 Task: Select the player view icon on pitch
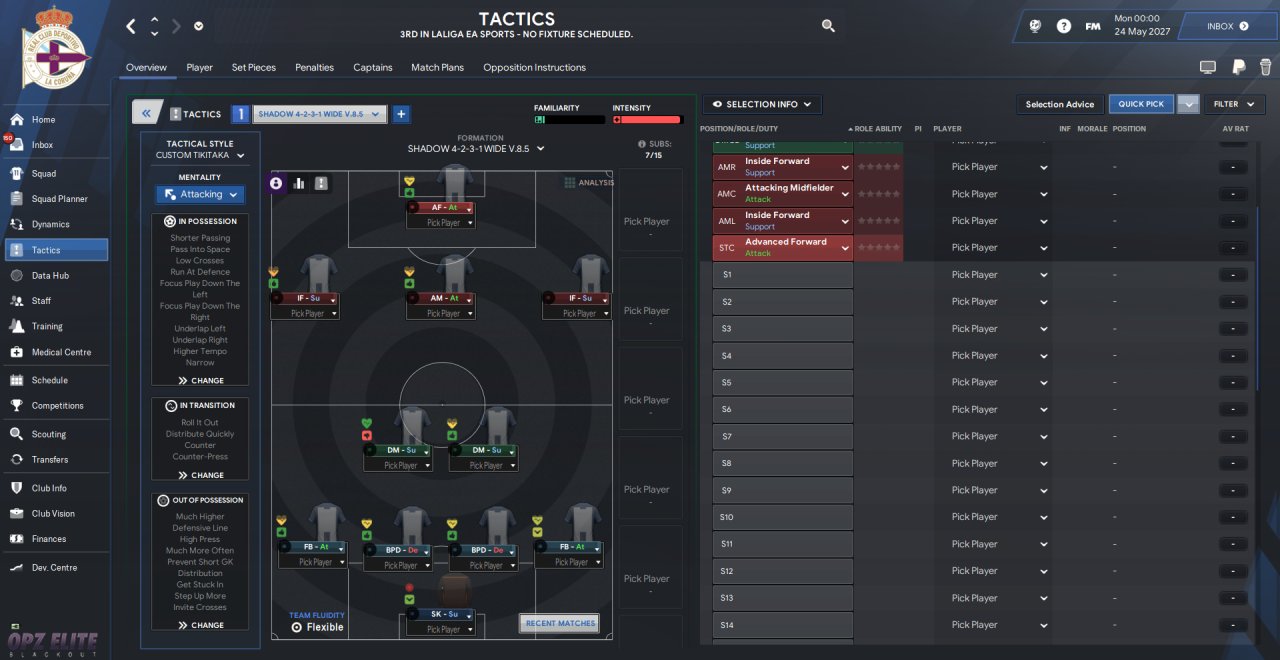pyautogui.click(x=276, y=183)
